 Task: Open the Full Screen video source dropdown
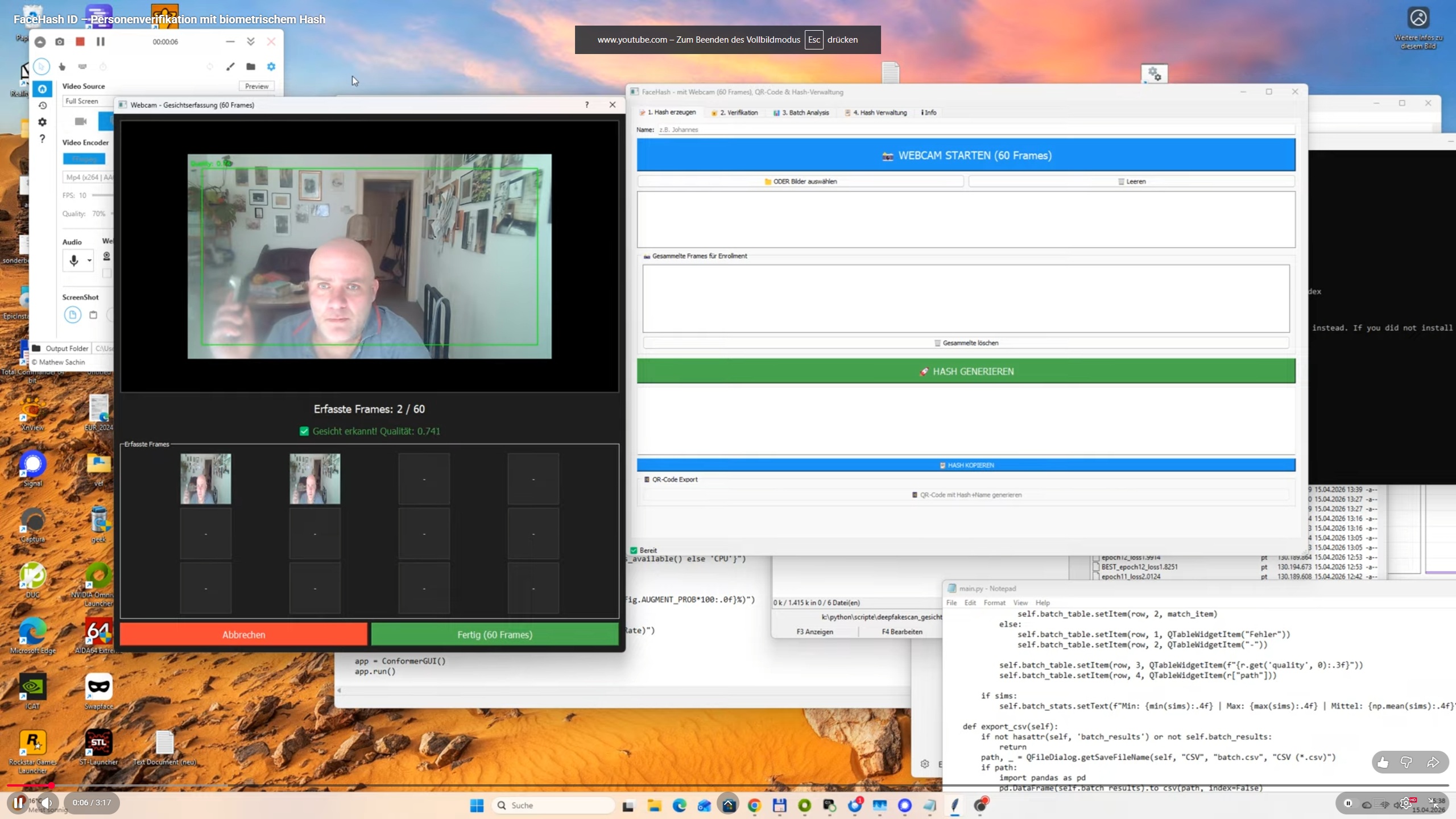[85, 101]
